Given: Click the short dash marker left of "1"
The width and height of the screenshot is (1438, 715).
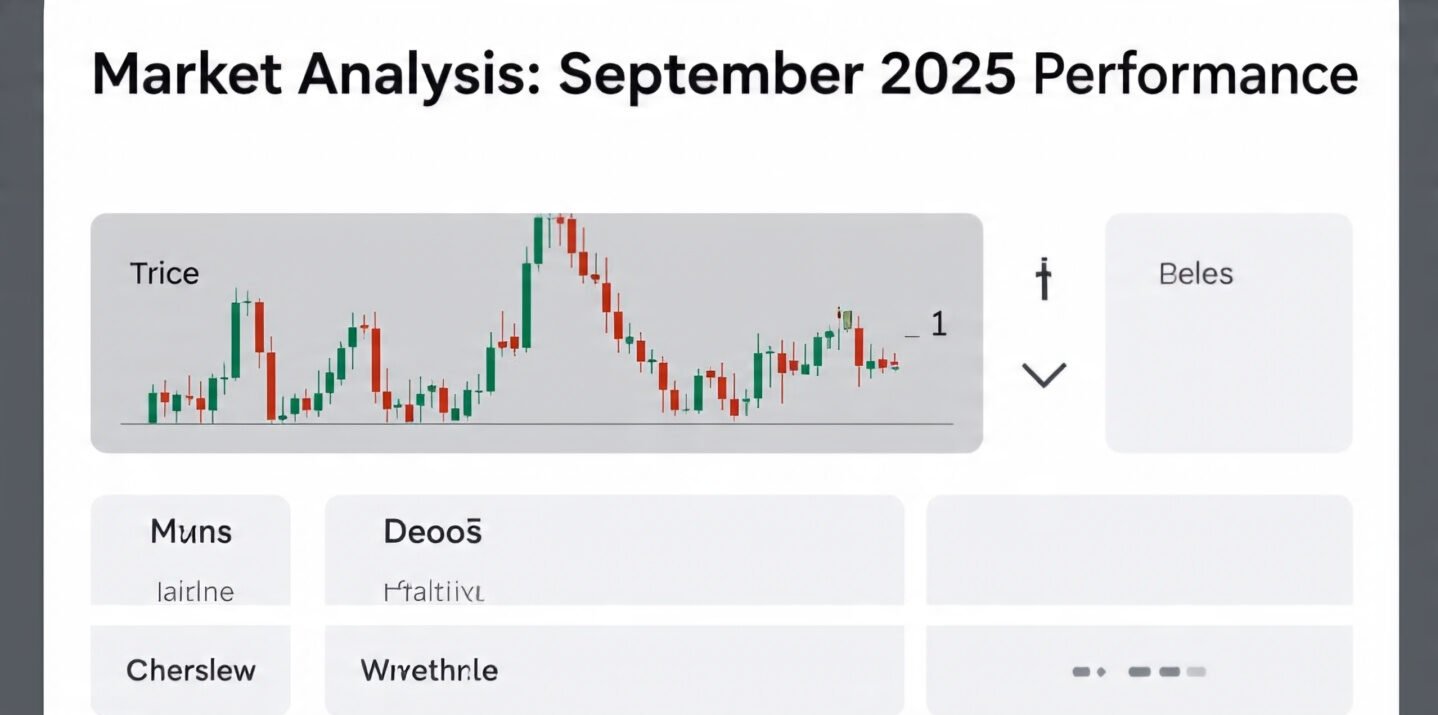Looking at the screenshot, I should 911,335.
